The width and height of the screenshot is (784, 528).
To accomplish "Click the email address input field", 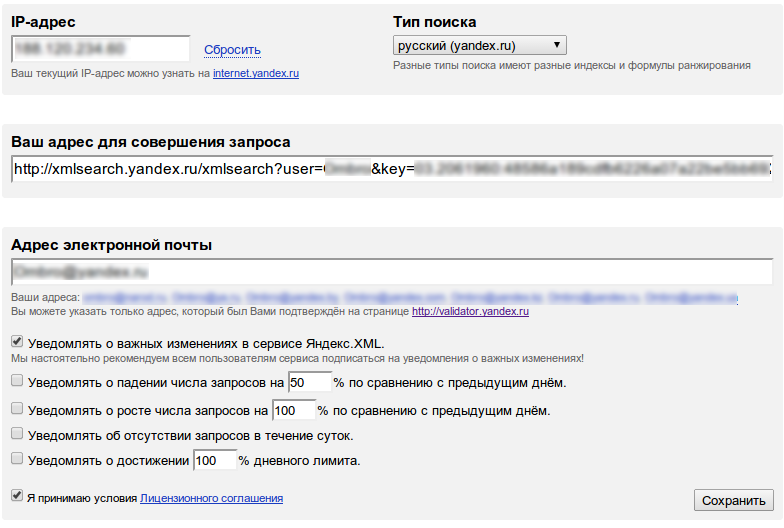I will 392,272.
